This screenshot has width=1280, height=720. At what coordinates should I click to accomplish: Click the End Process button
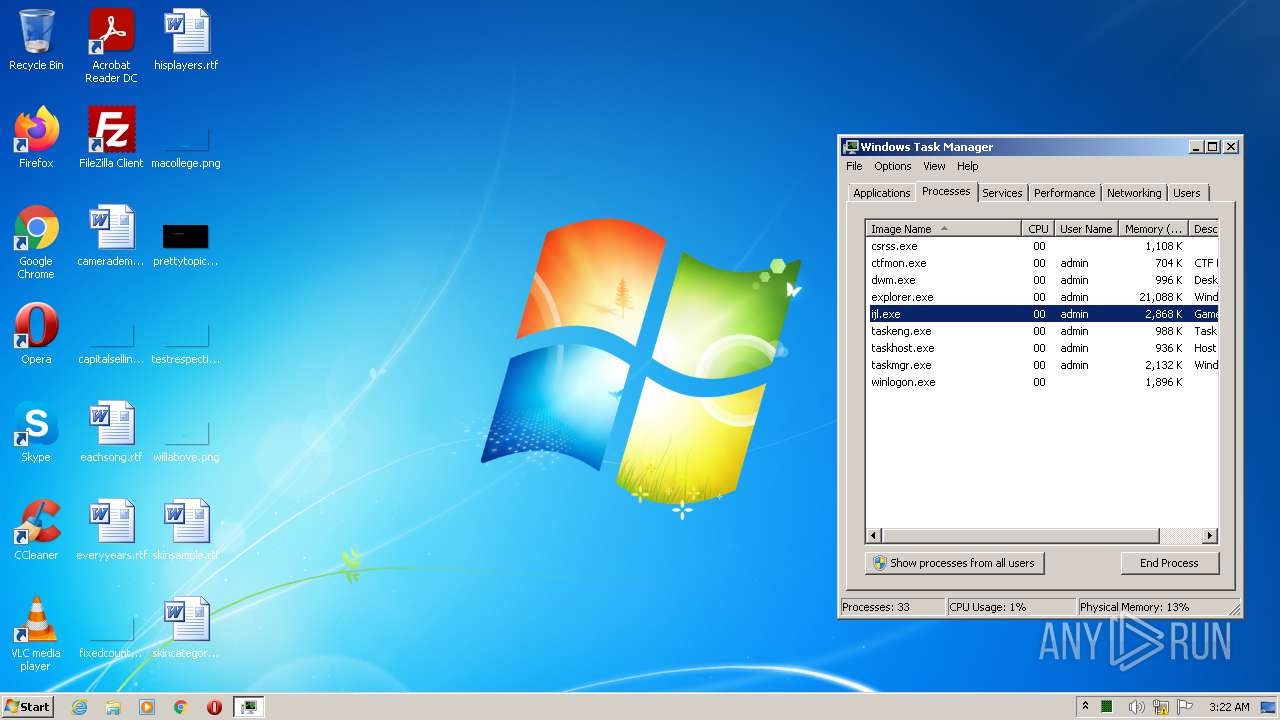click(1169, 563)
